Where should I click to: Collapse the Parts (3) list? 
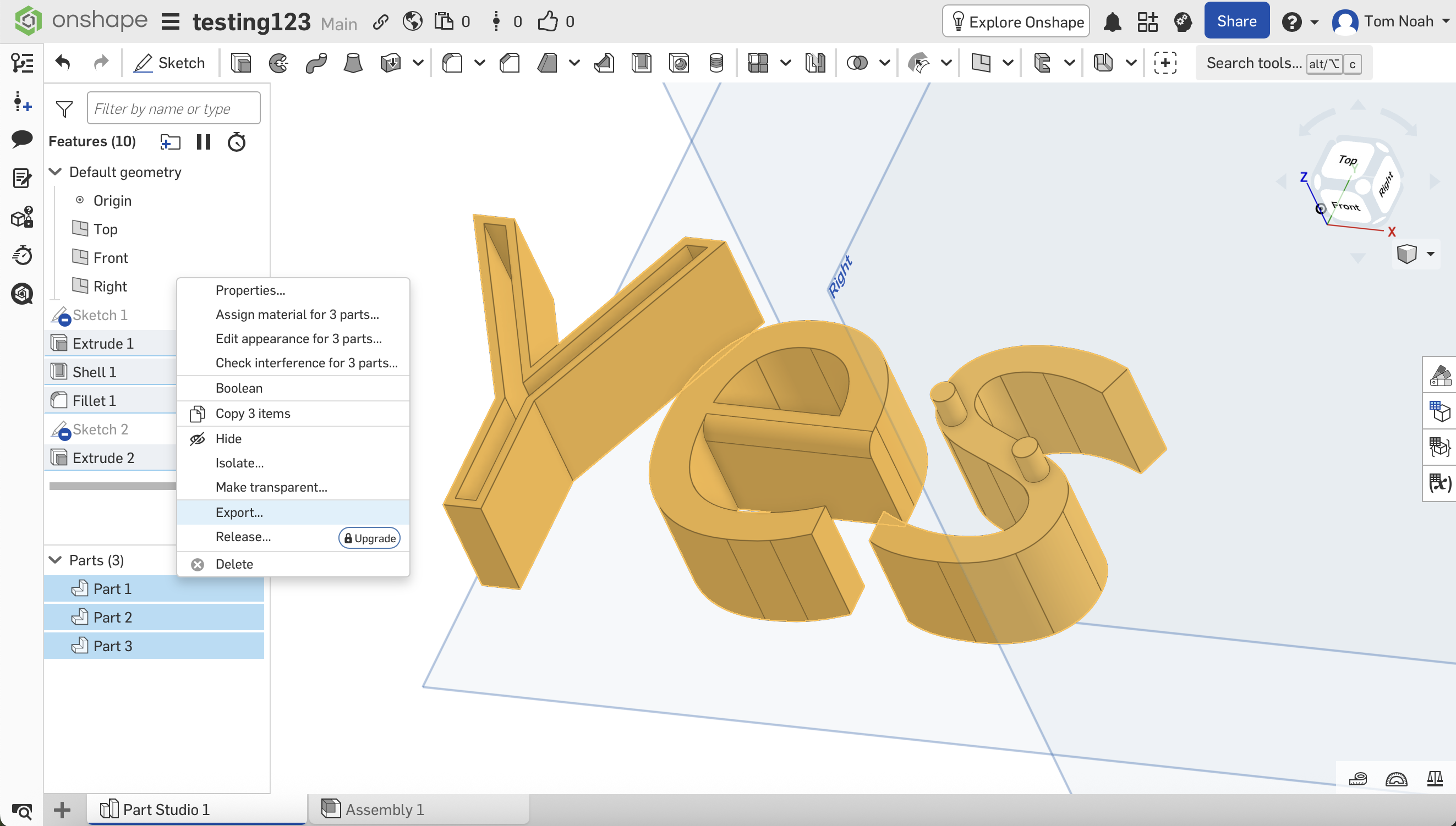[x=55, y=560]
